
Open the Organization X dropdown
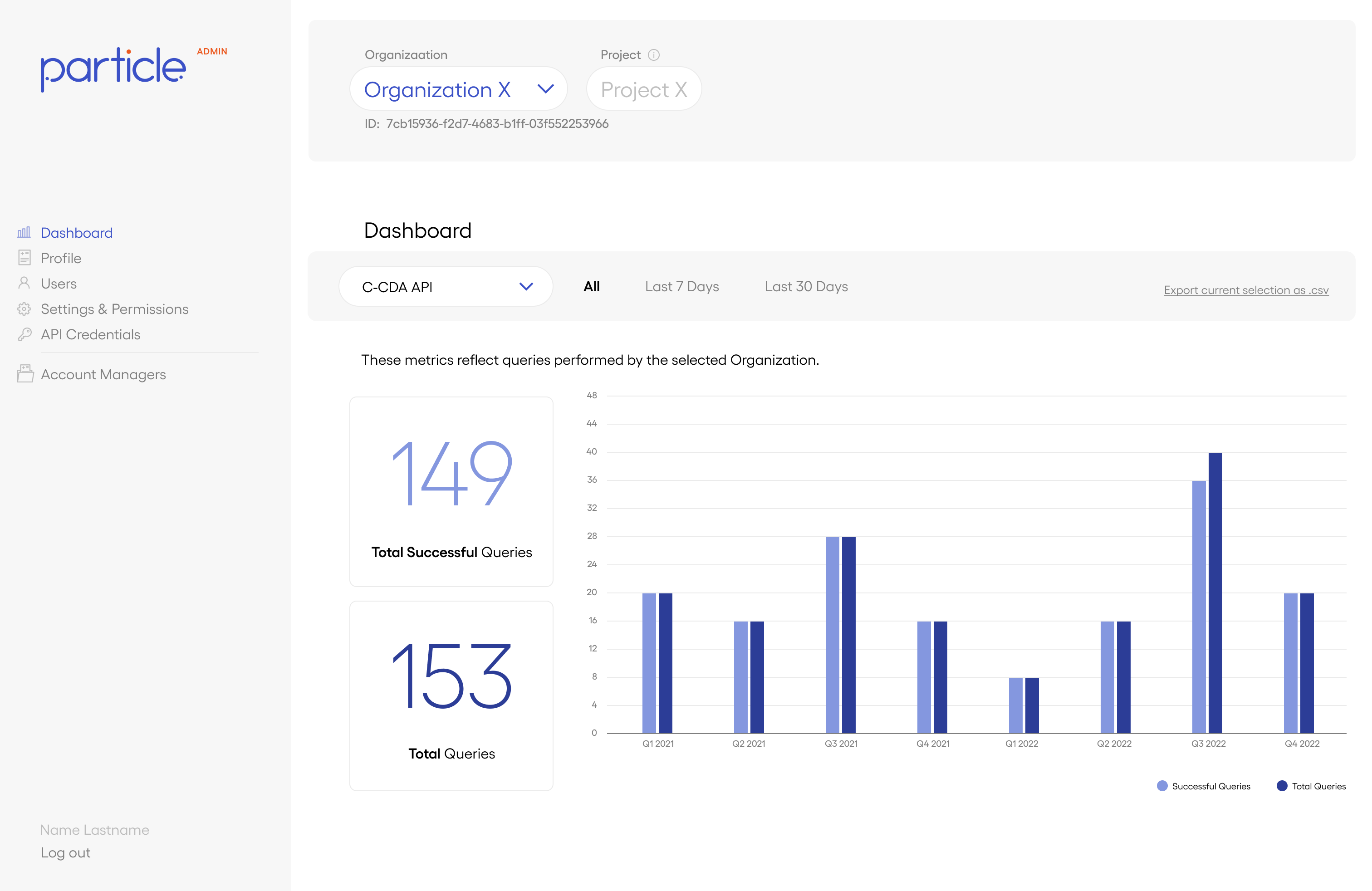(x=458, y=89)
